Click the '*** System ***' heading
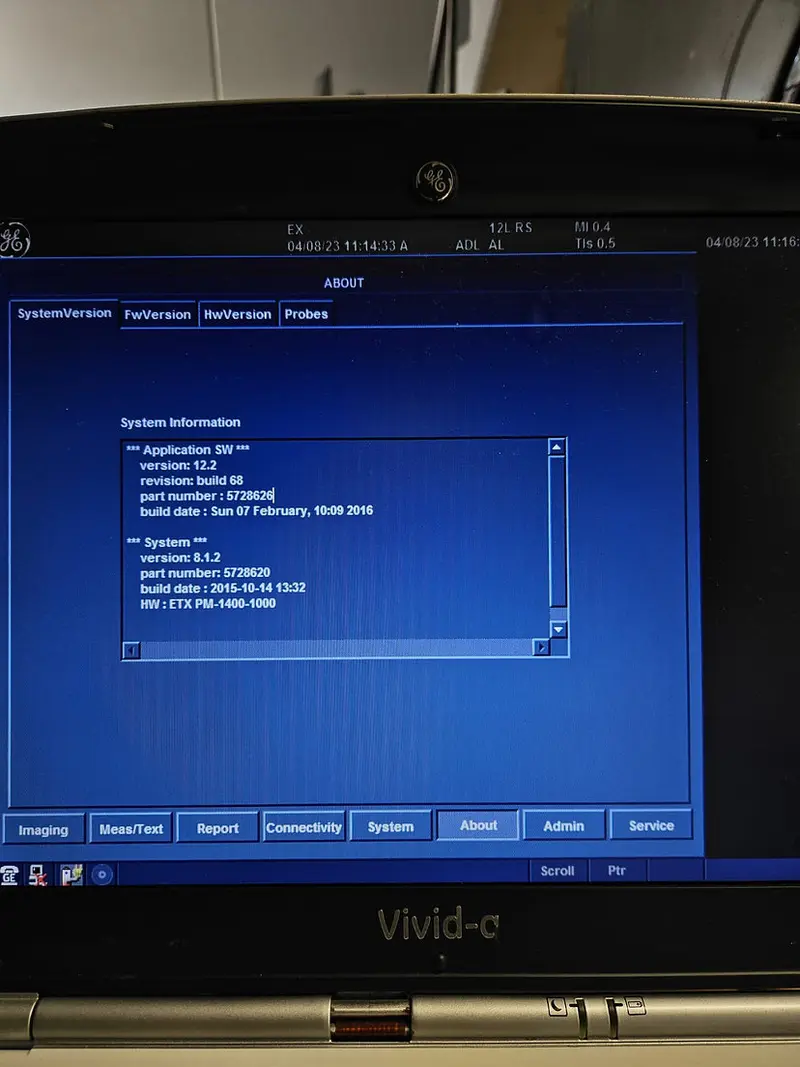The image size is (800, 1067). (x=167, y=542)
